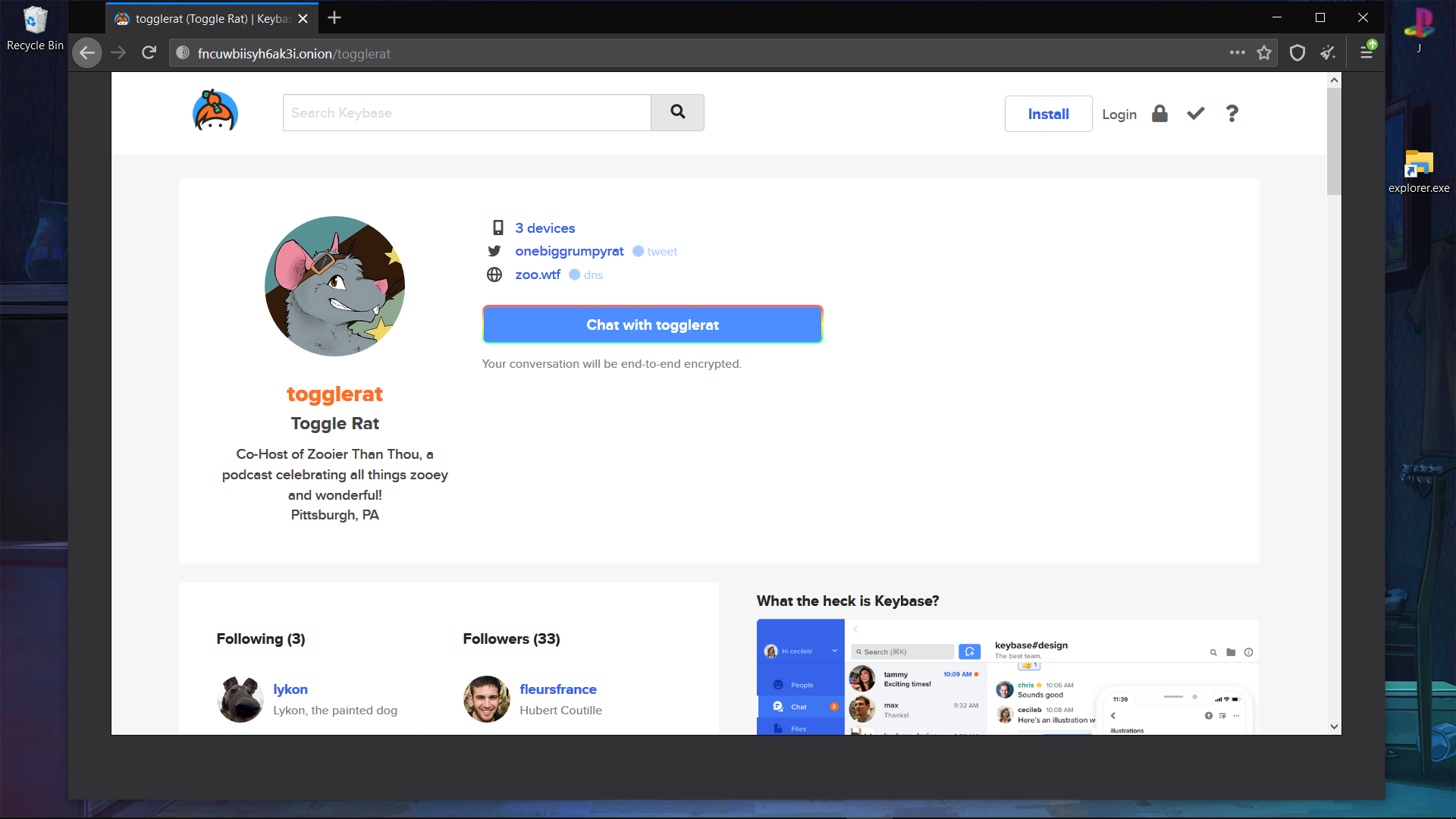Go back to the previous page
Viewport: 1456px width, 819px height.
pyautogui.click(x=87, y=53)
